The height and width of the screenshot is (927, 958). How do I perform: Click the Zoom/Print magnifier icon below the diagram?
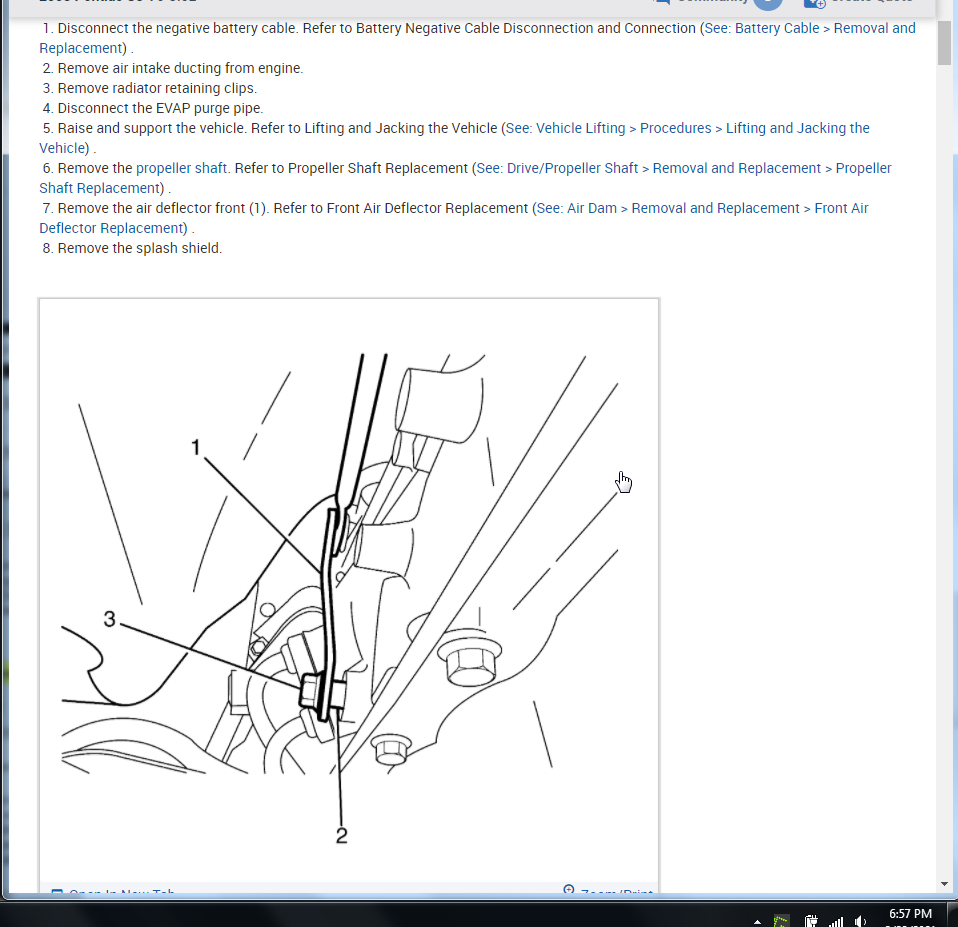pyautogui.click(x=569, y=889)
